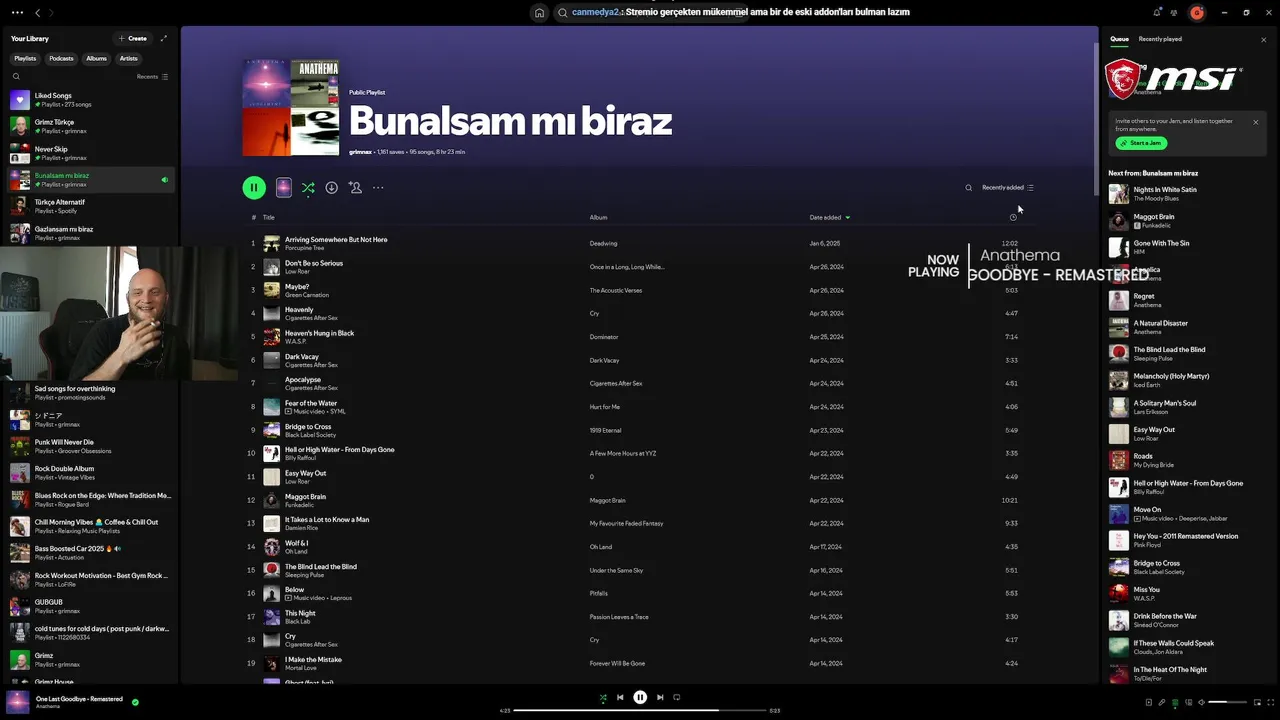Image resolution: width=1280 pixels, height=720 pixels.
Task: Search within Your Library
Action: coord(16,76)
